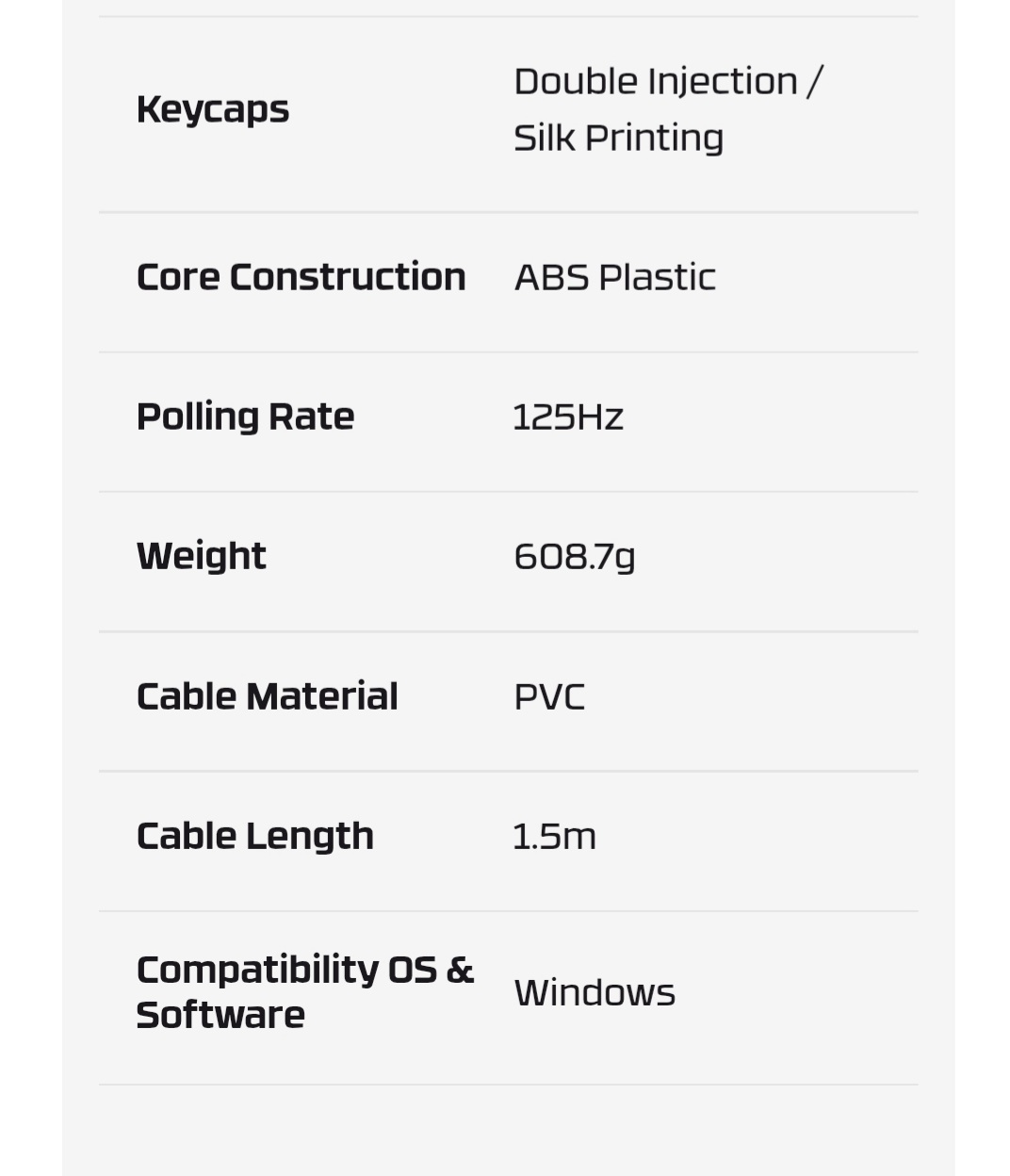
Task: Click the word 'Construction' in the label
Action: (x=348, y=277)
